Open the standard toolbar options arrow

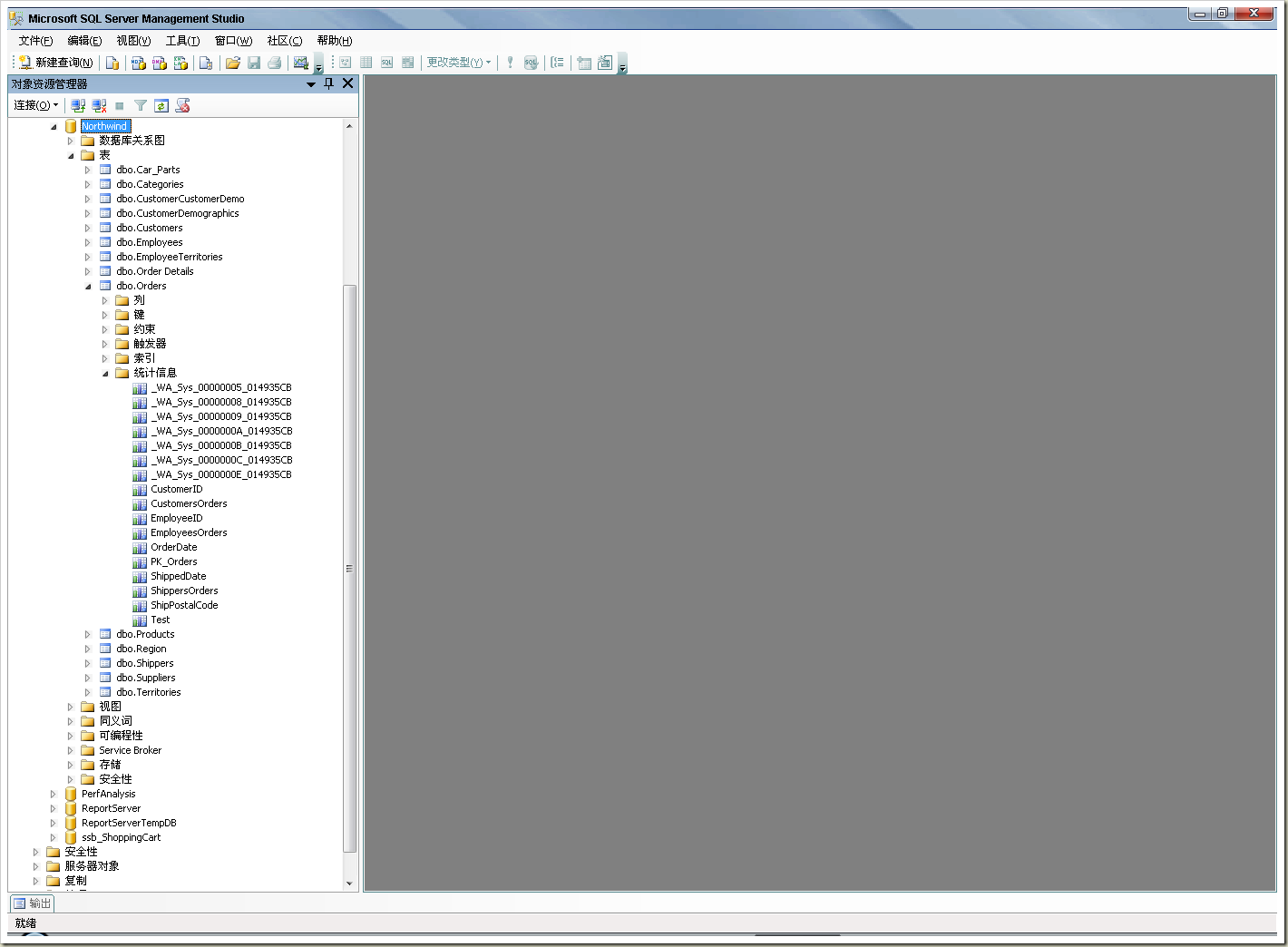(x=318, y=63)
